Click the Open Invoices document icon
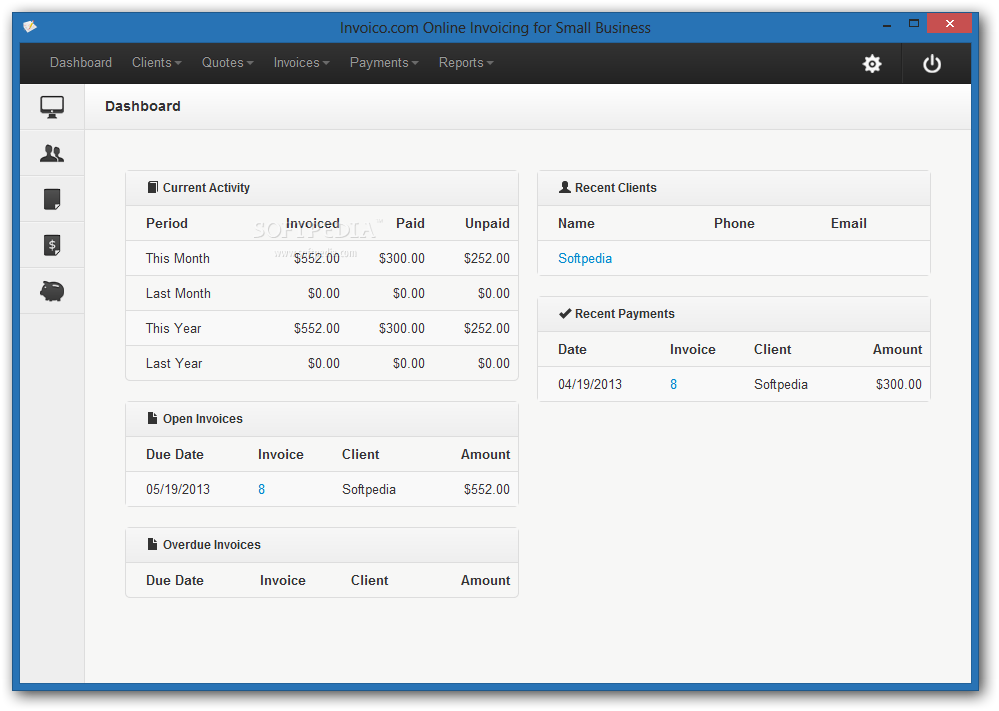The image size is (999, 711). point(152,418)
